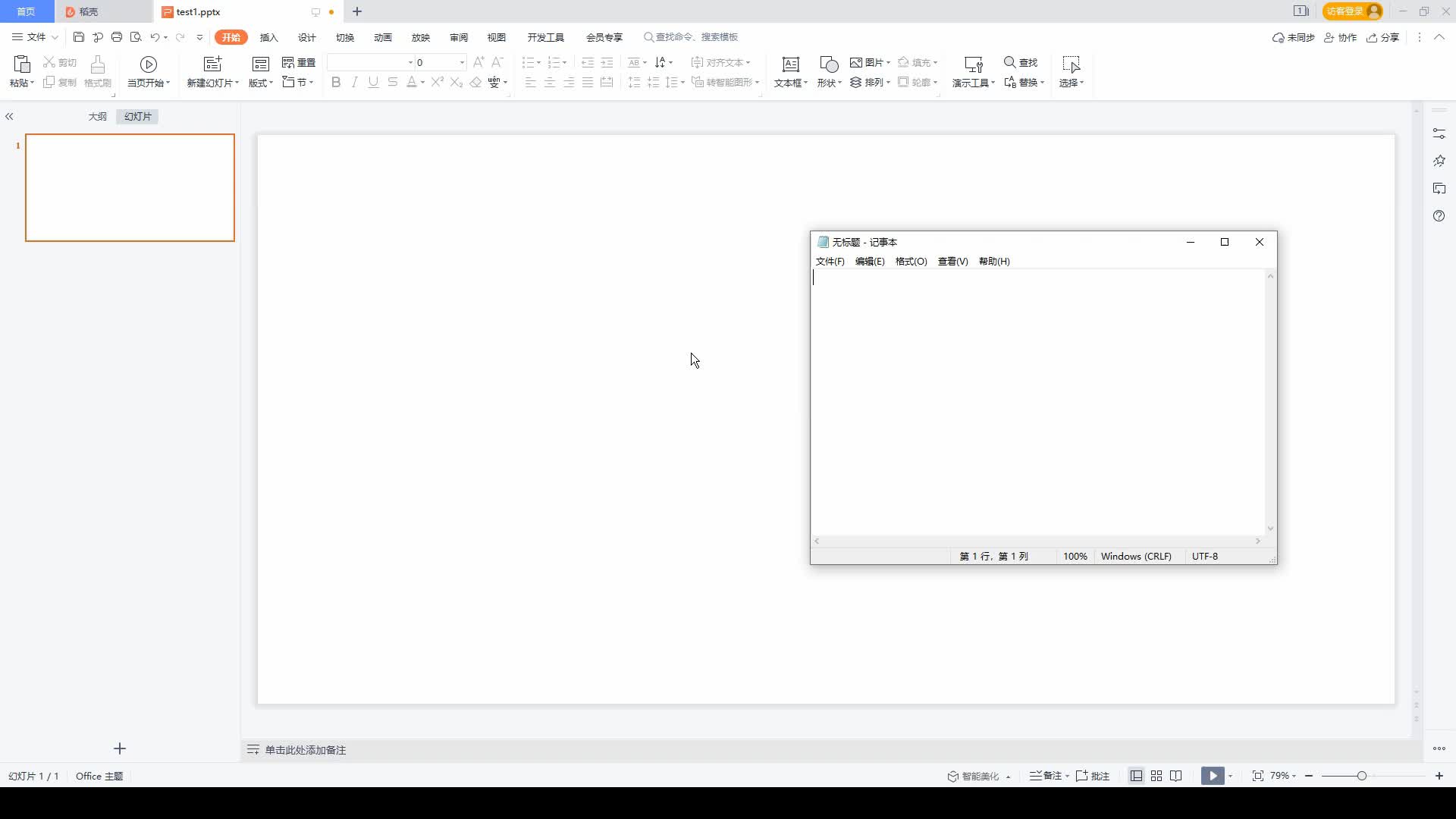Viewport: 1456px width, 819px height.
Task: Toggle justified text alignment
Action: pyautogui.click(x=588, y=82)
